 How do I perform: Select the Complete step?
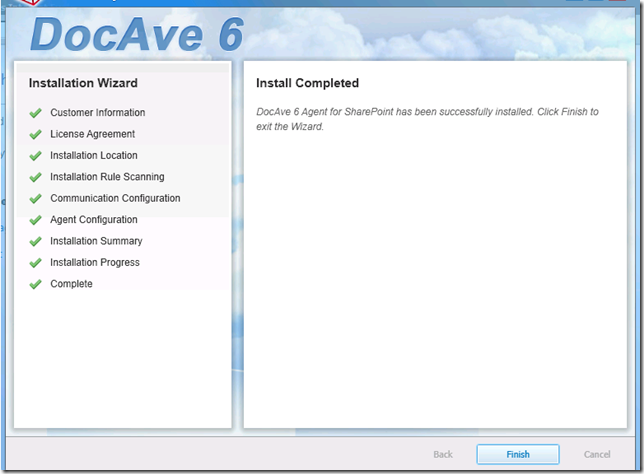click(71, 284)
